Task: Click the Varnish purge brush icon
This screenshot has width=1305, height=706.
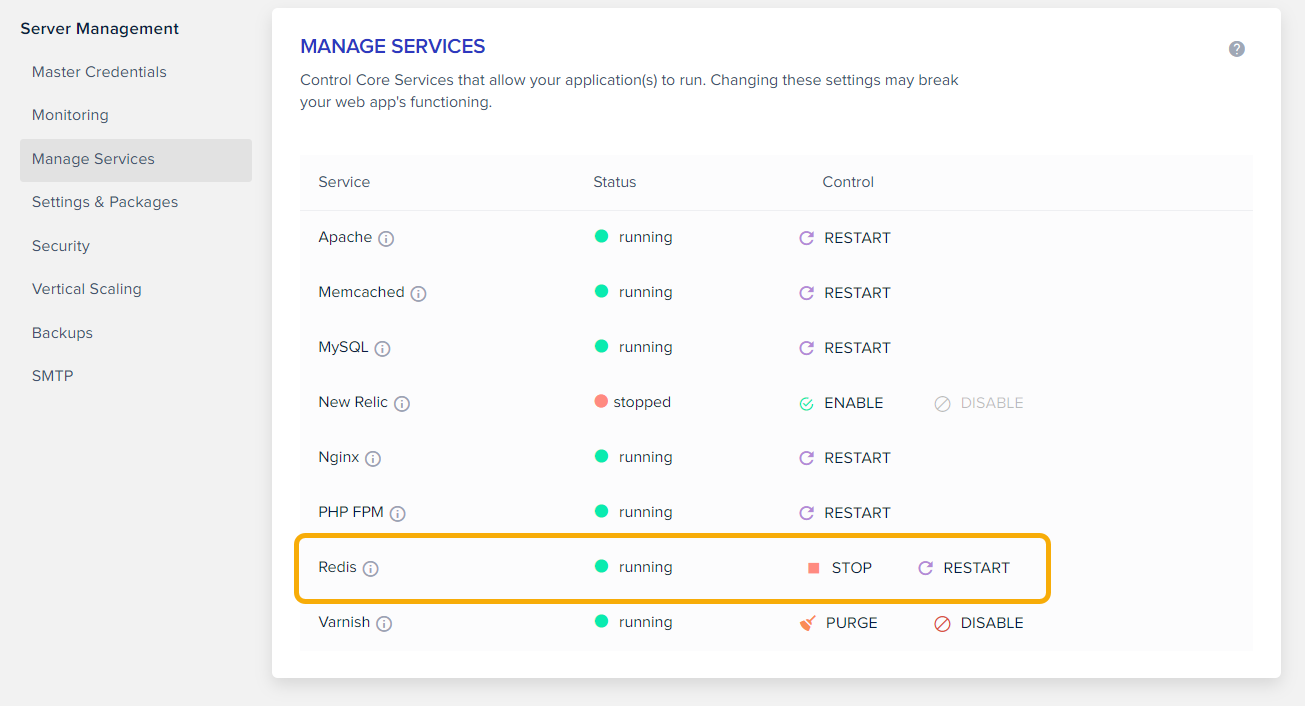Action: (x=806, y=621)
